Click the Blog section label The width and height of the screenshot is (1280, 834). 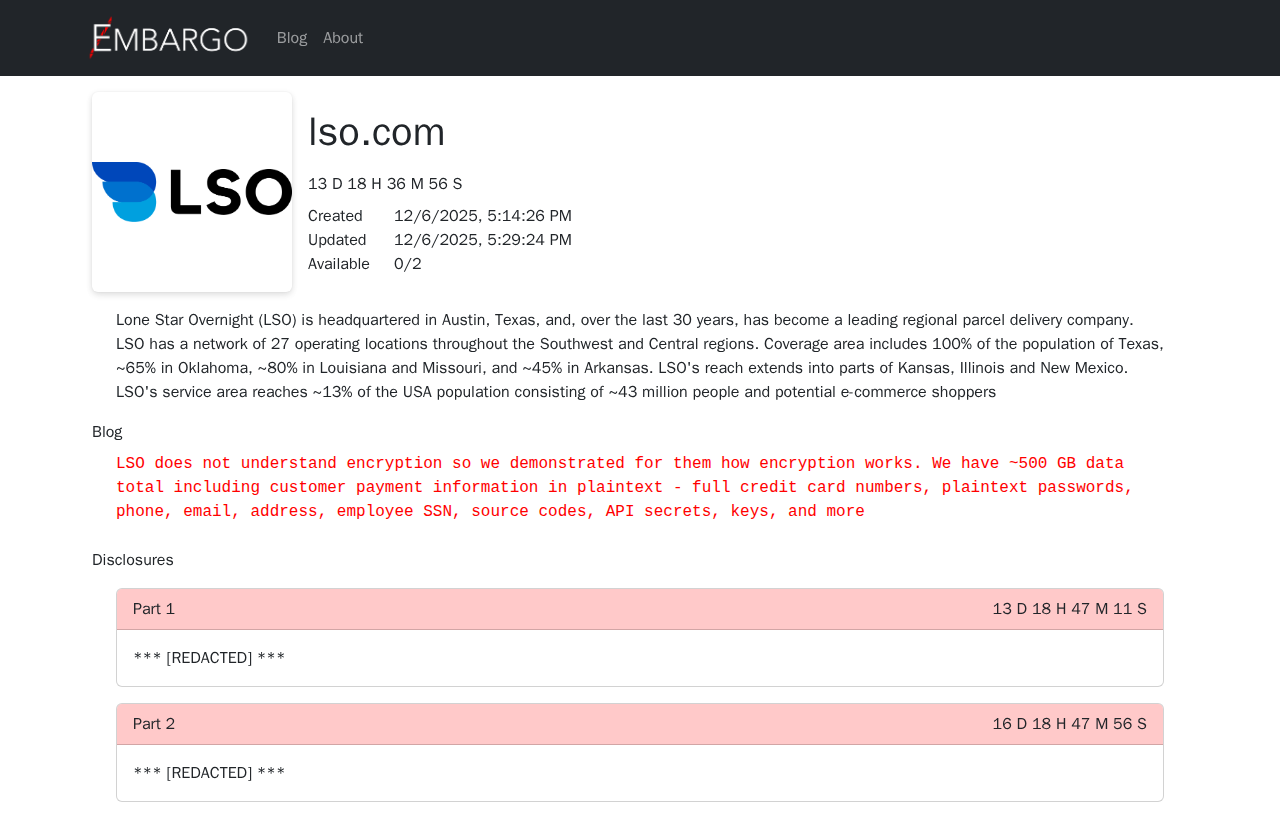pos(107,432)
